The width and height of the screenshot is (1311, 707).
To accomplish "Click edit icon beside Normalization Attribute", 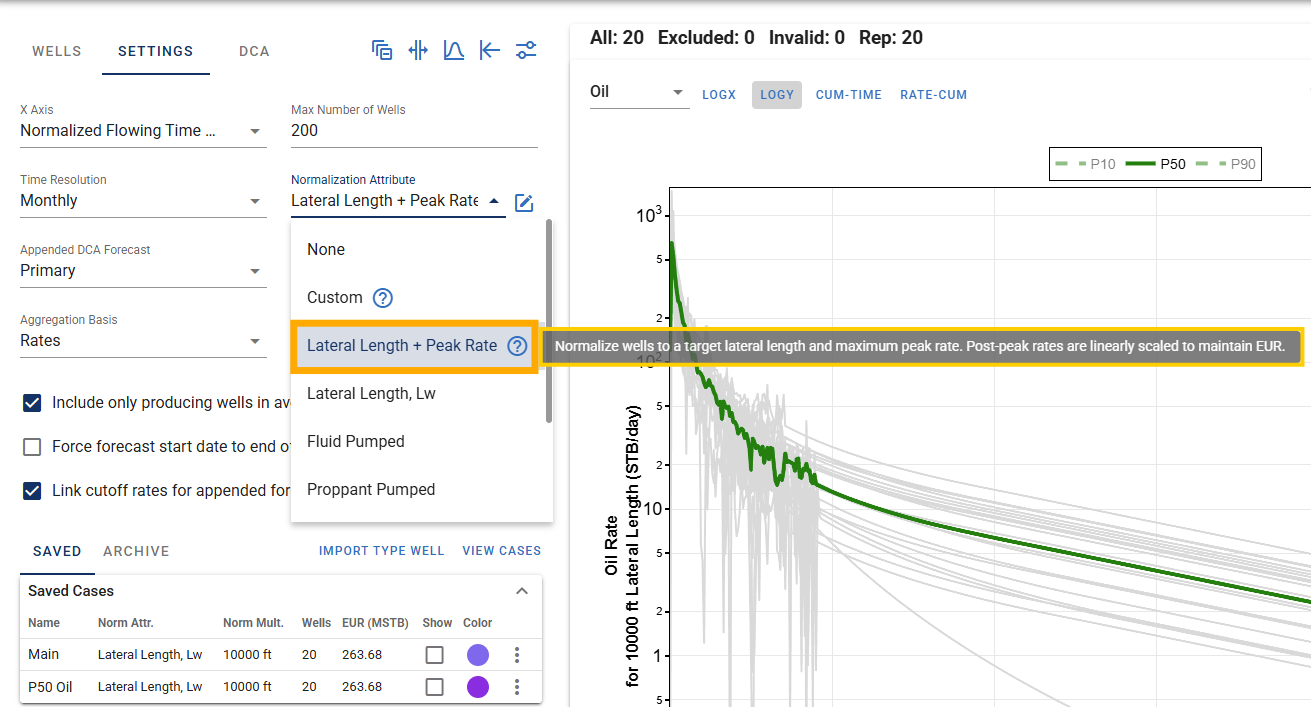I will coord(524,203).
